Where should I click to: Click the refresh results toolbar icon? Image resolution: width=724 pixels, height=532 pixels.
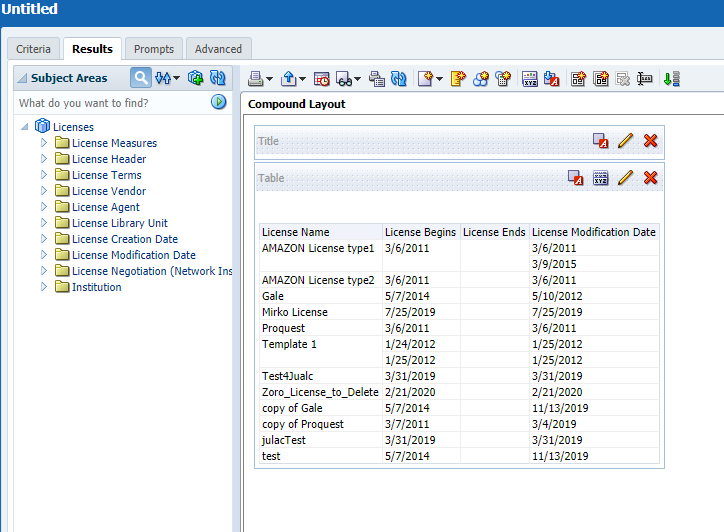(398, 79)
